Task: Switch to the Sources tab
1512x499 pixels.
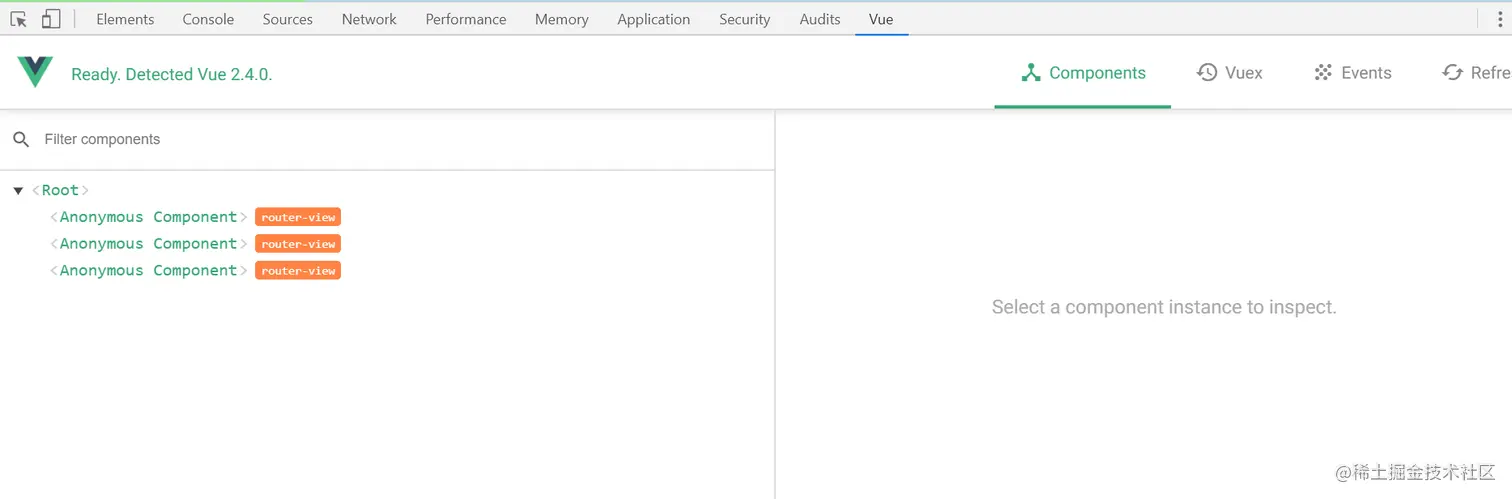Action: [x=287, y=19]
